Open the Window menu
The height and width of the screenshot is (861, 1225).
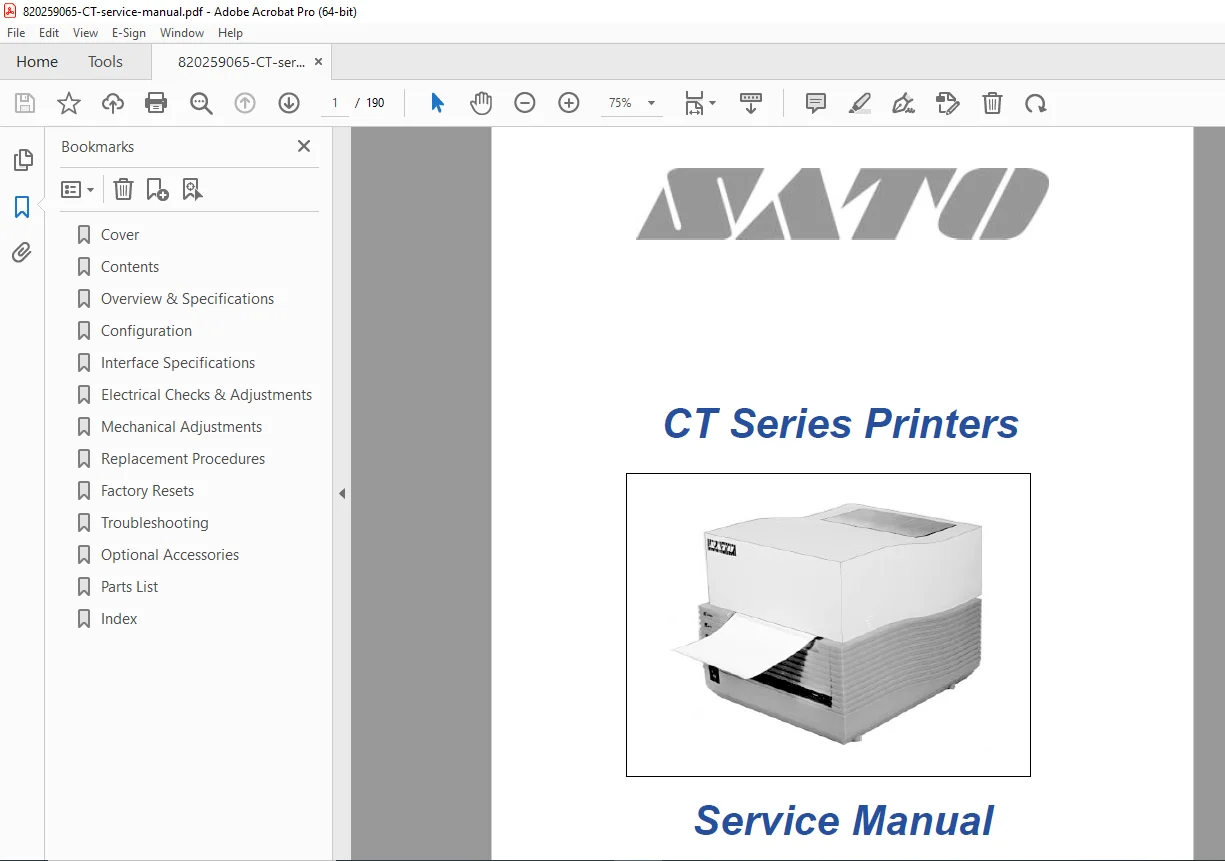click(x=182, y=33)
